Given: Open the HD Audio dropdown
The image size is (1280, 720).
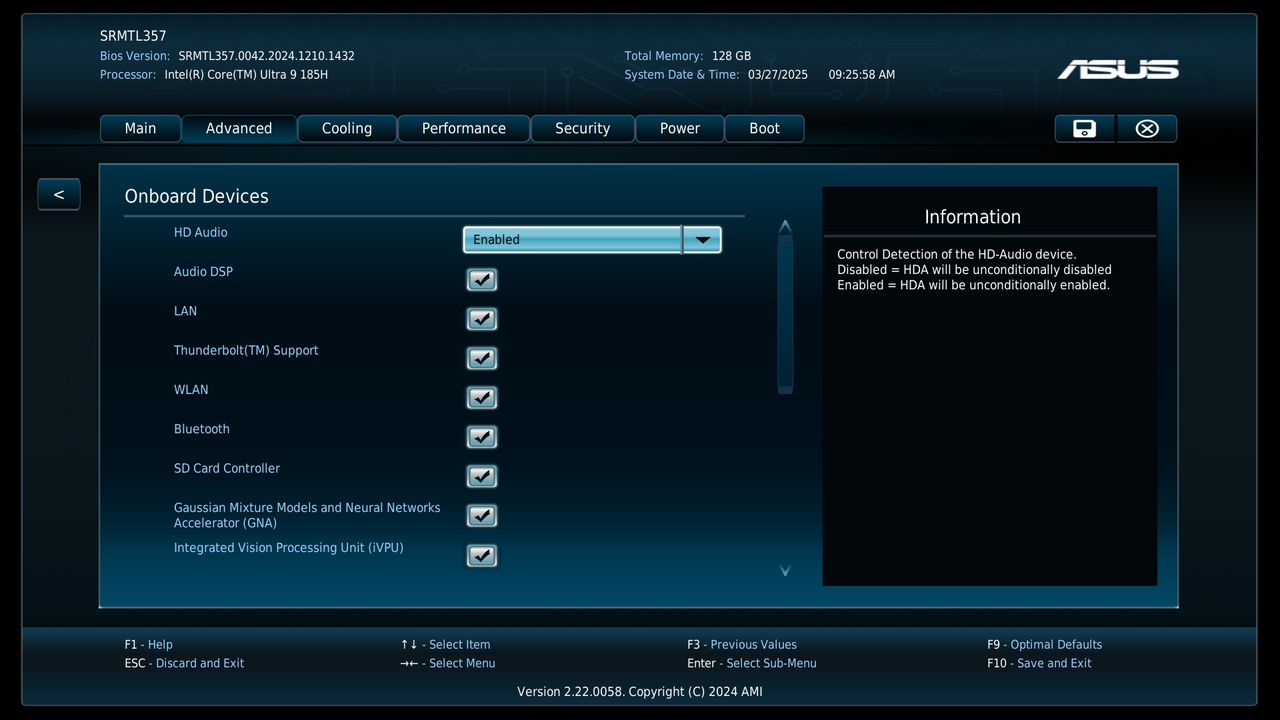Looking at the screenshot, I should 592,240.
